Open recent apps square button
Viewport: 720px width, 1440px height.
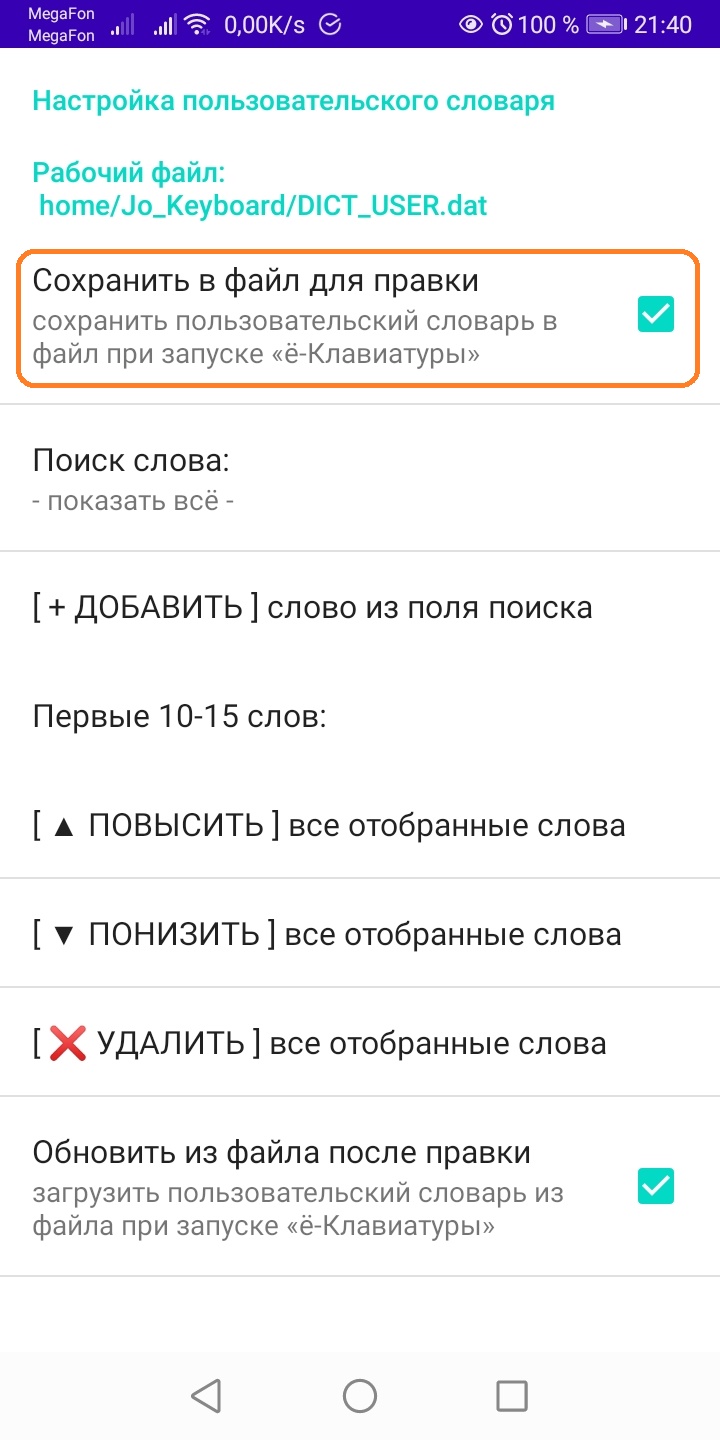pos(512,1395)
